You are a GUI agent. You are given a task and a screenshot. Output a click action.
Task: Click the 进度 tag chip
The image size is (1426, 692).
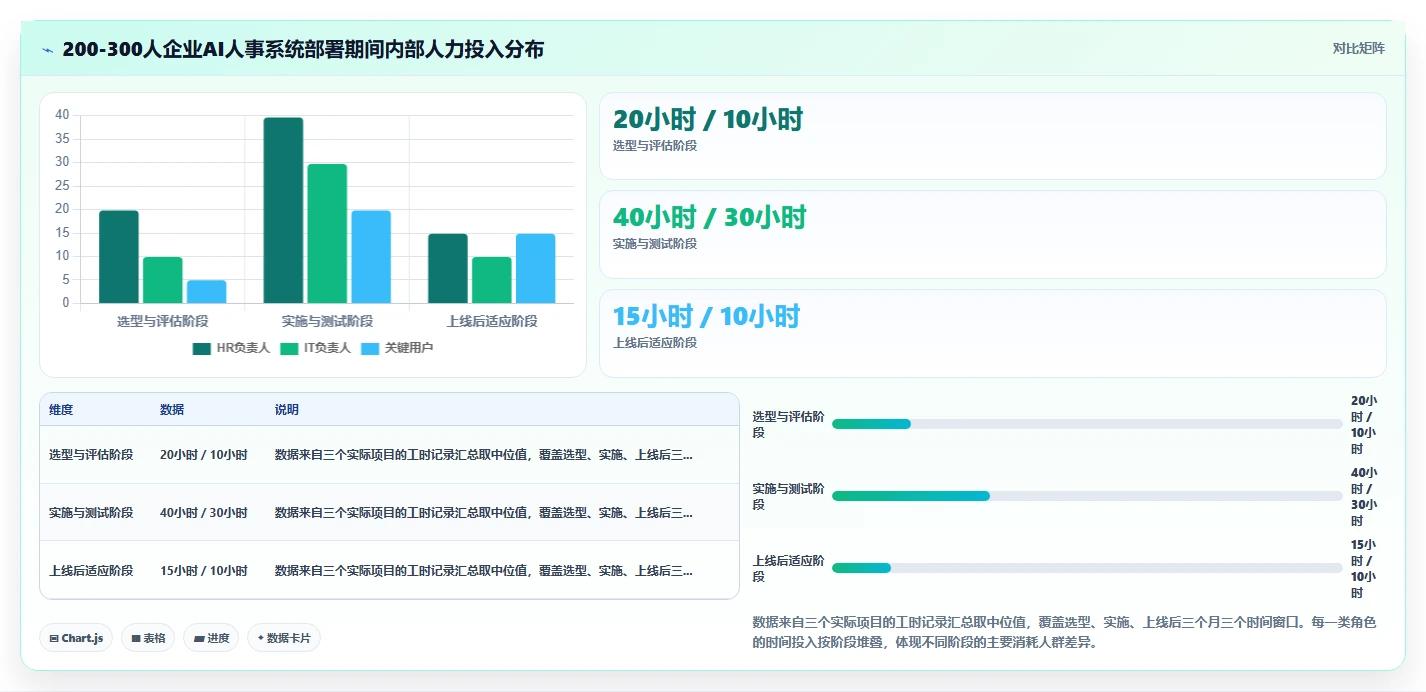pos(211,638)
